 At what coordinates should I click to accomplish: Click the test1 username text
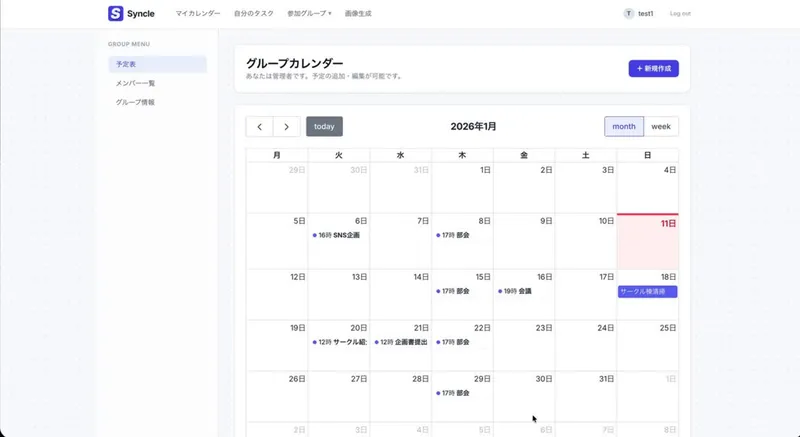tap(645, 14)
